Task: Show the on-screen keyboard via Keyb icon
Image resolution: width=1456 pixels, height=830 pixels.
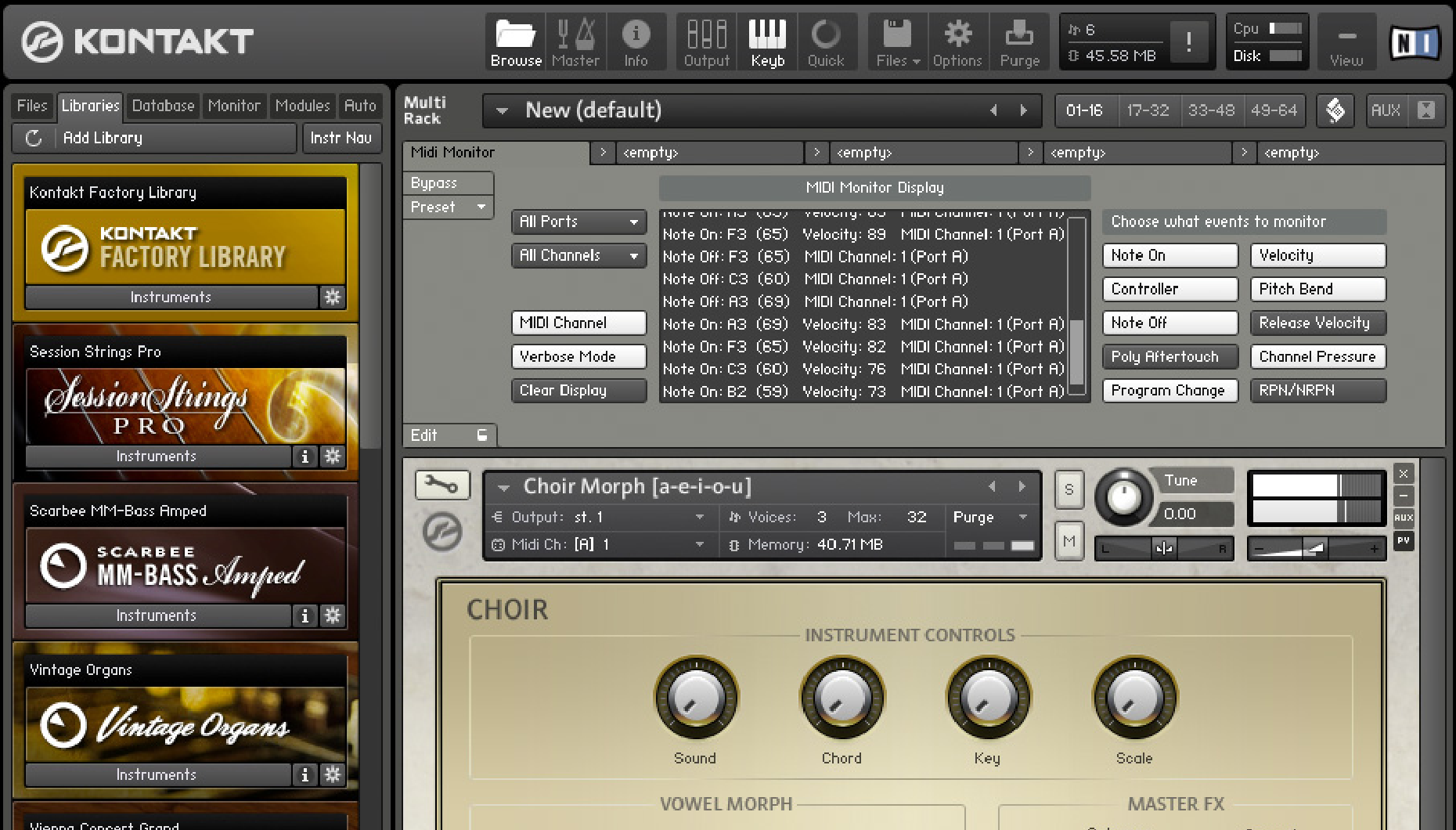Action: point(766,41)
